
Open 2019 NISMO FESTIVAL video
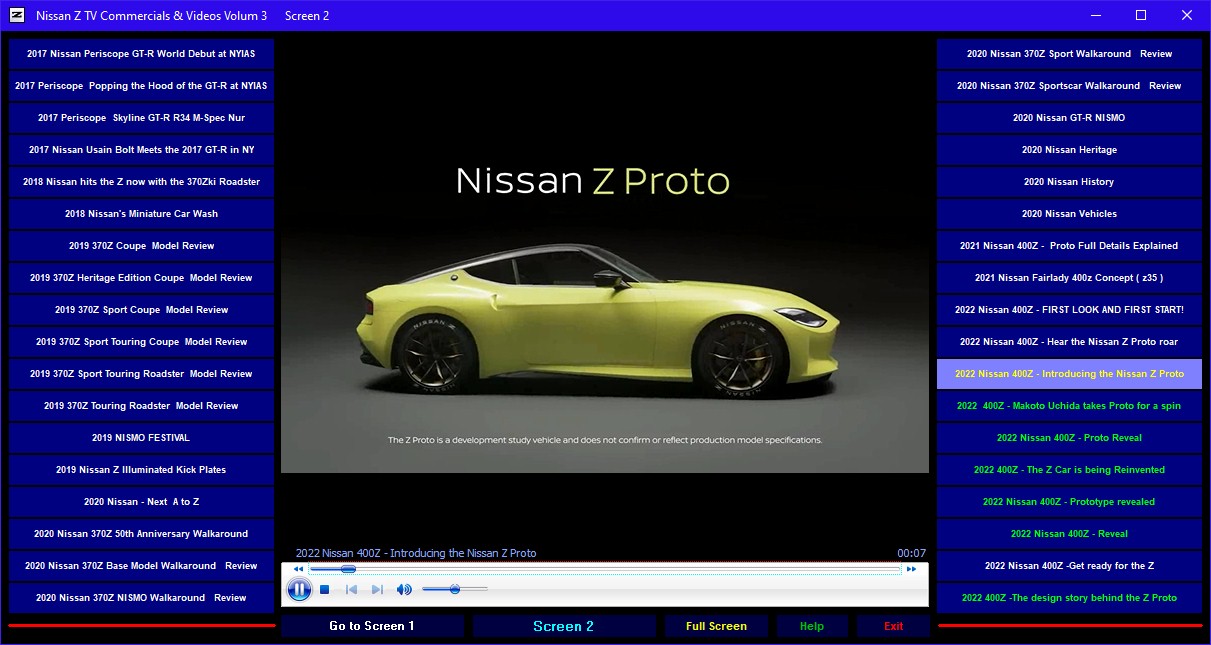pyautogui.click(x=141, y=438)
